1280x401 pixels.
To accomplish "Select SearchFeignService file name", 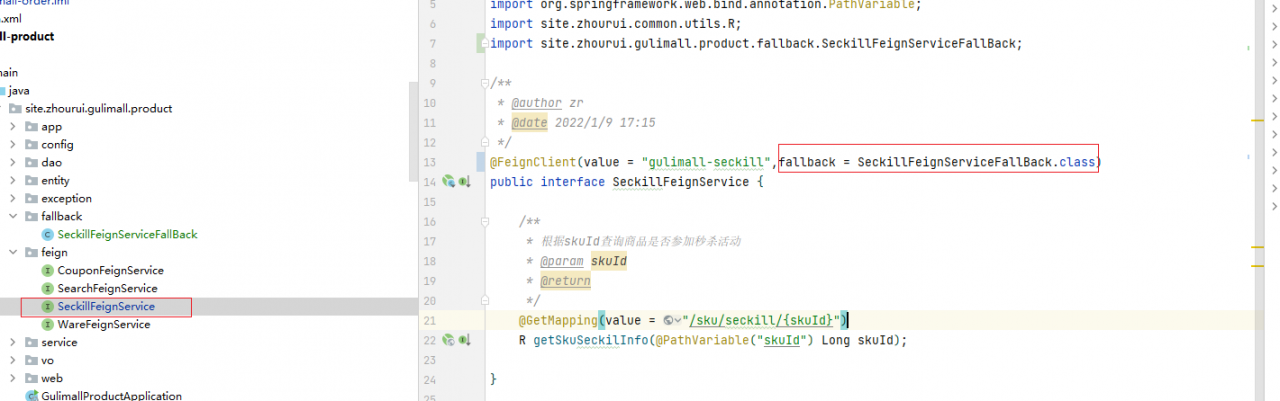I will pos(107,288).
